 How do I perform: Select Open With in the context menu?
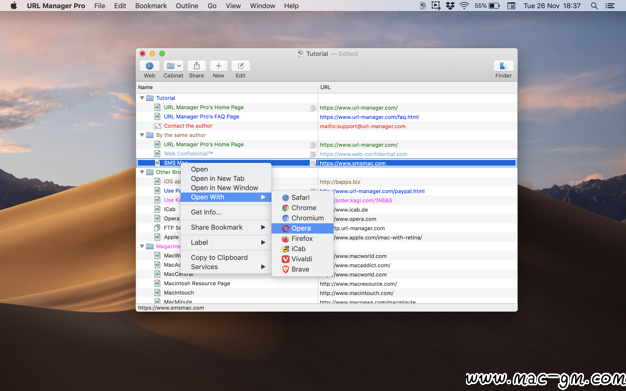coord(226,197)
